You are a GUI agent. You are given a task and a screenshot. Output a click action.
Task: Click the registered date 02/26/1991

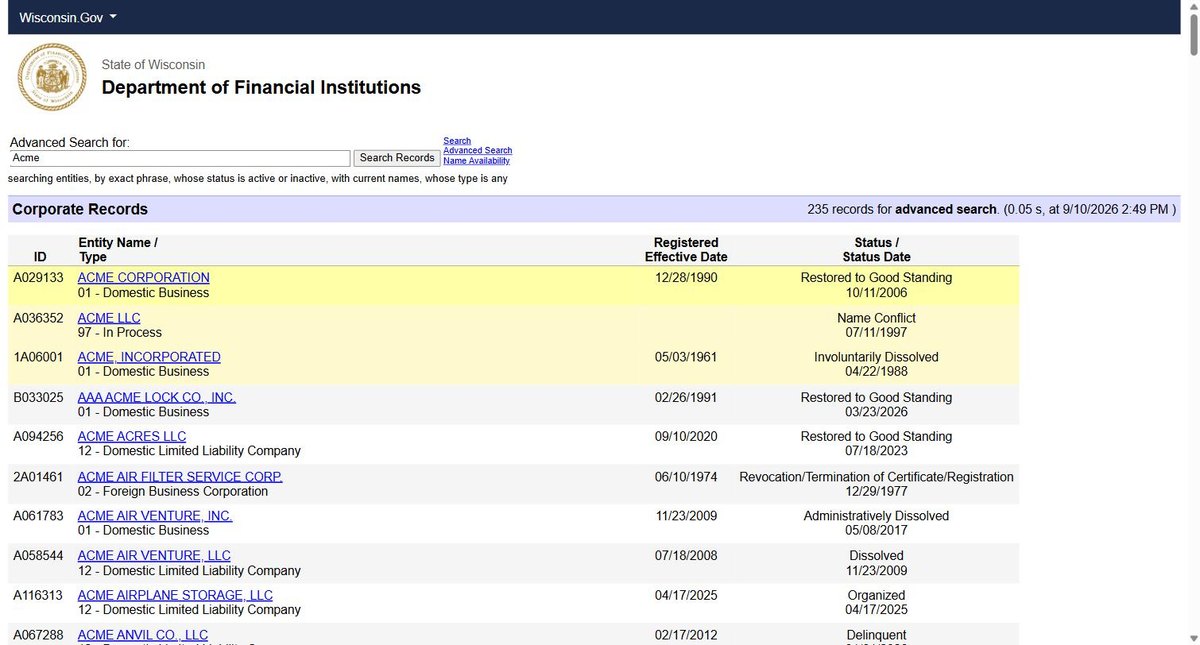point(686,397)
